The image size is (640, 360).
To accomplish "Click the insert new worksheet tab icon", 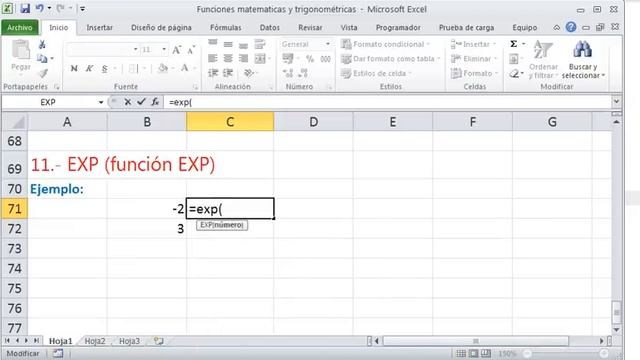I will tap(158, 341).
